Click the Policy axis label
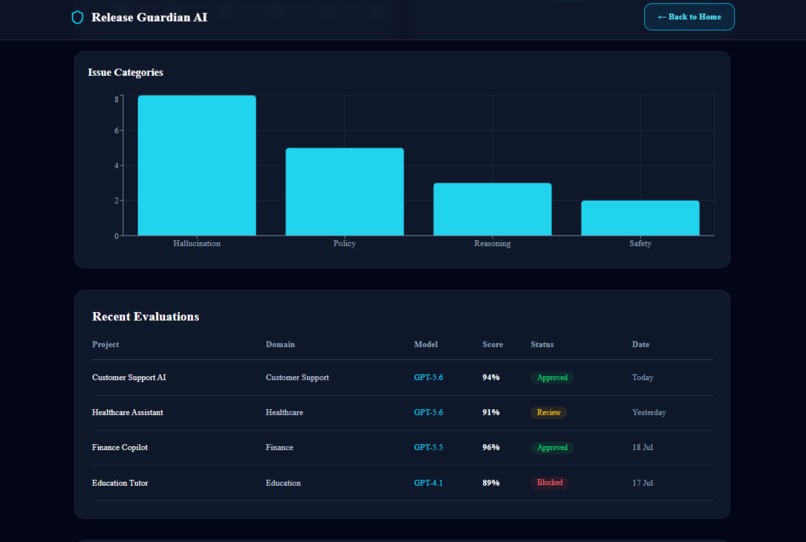 (344, 243)
